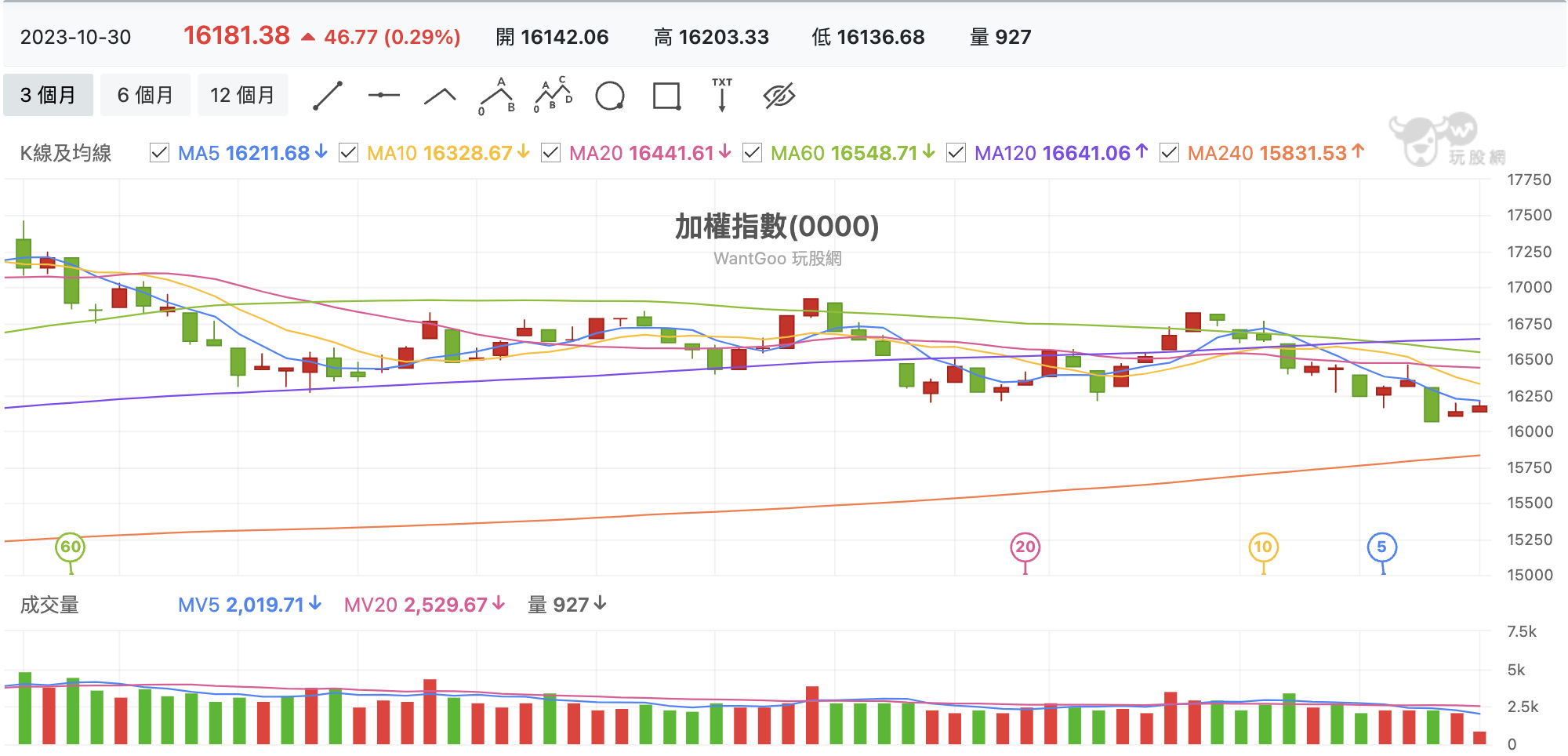Select the horizontal line drawing tool
1568x756 pixels.
tap(384, 96)
